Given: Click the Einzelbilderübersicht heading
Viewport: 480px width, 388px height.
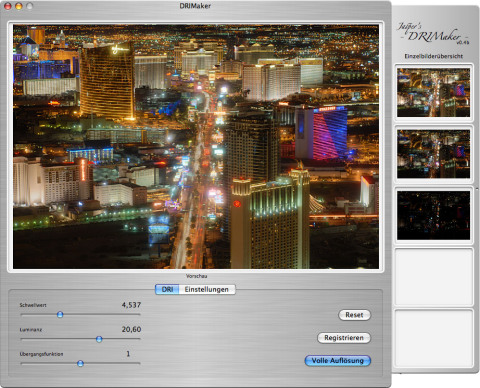Looking at the screenshot, I should 434,56.
